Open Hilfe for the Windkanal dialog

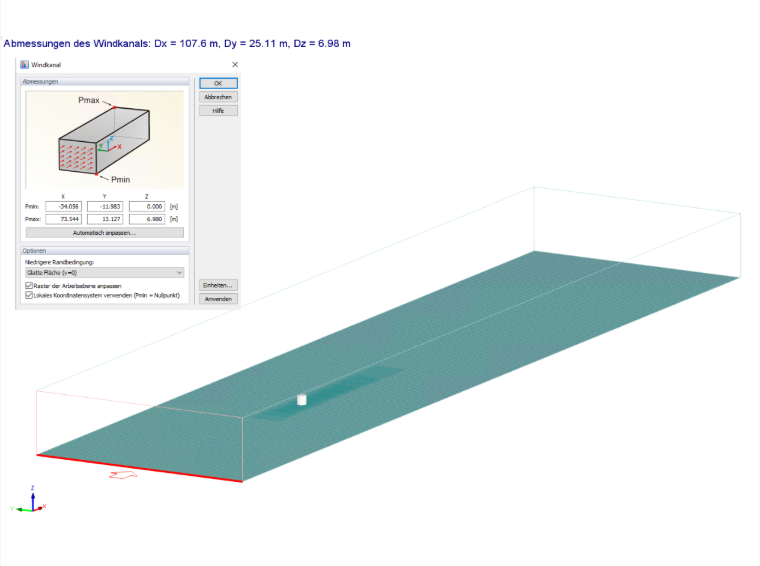coord(218,110)
